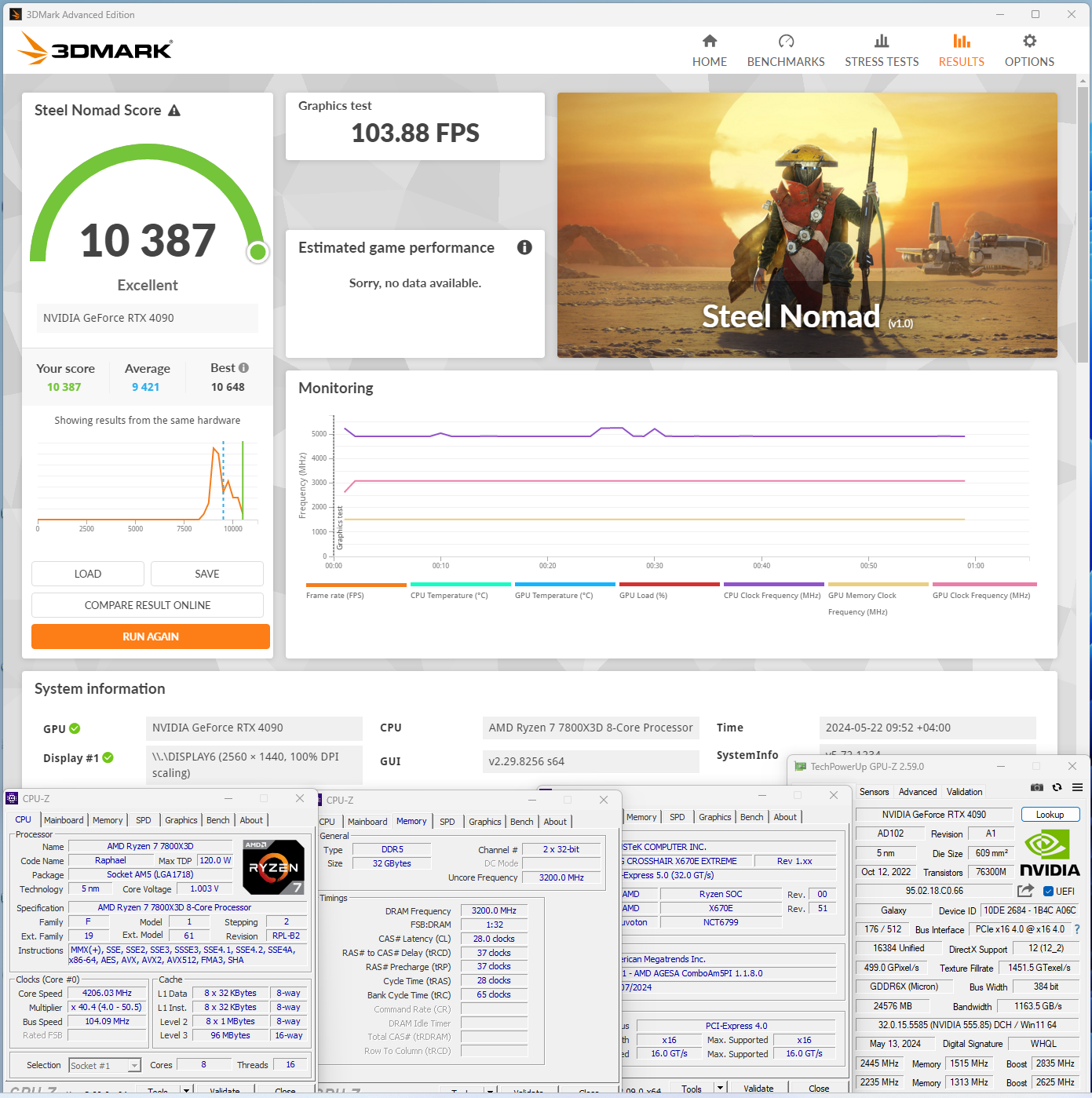
Task: Click the info icon next to Best score
Action: (x=244, y=367)
